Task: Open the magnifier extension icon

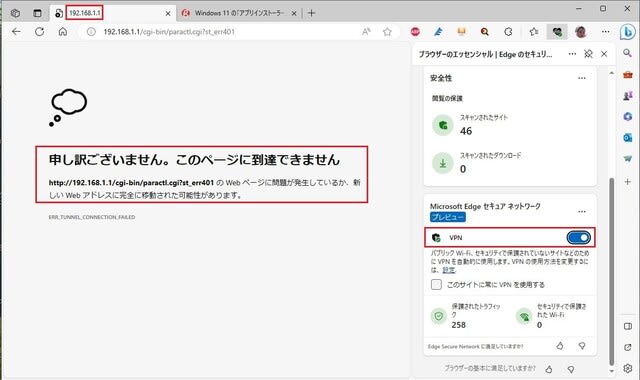Action: [484, 31]
